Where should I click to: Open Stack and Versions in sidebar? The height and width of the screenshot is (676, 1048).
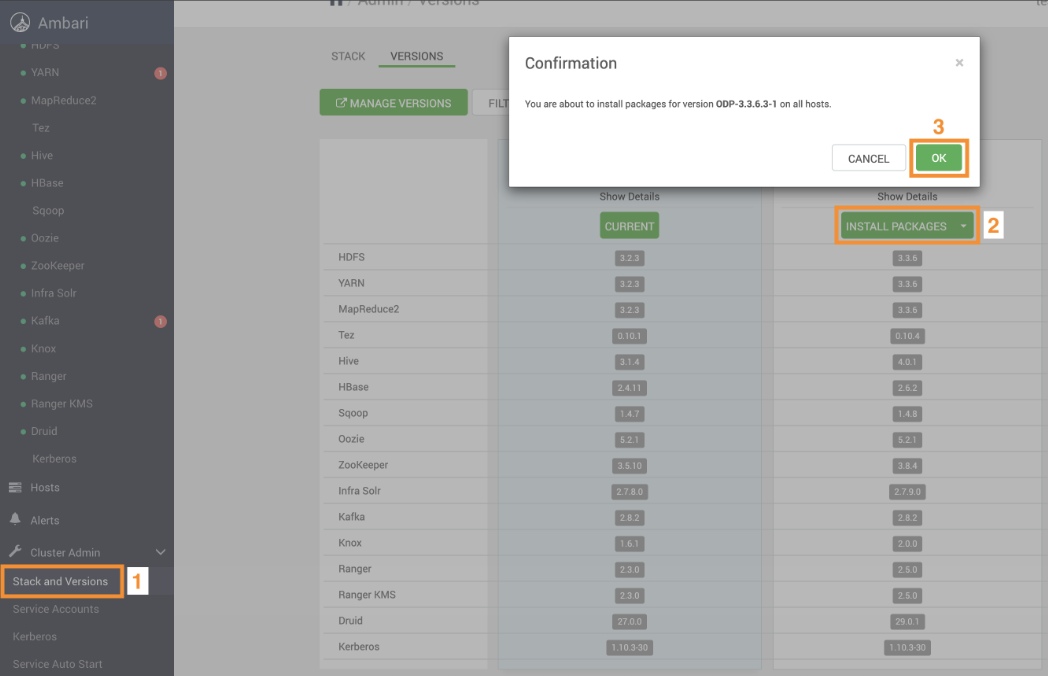pyautogui.click(x=60, y=581)
